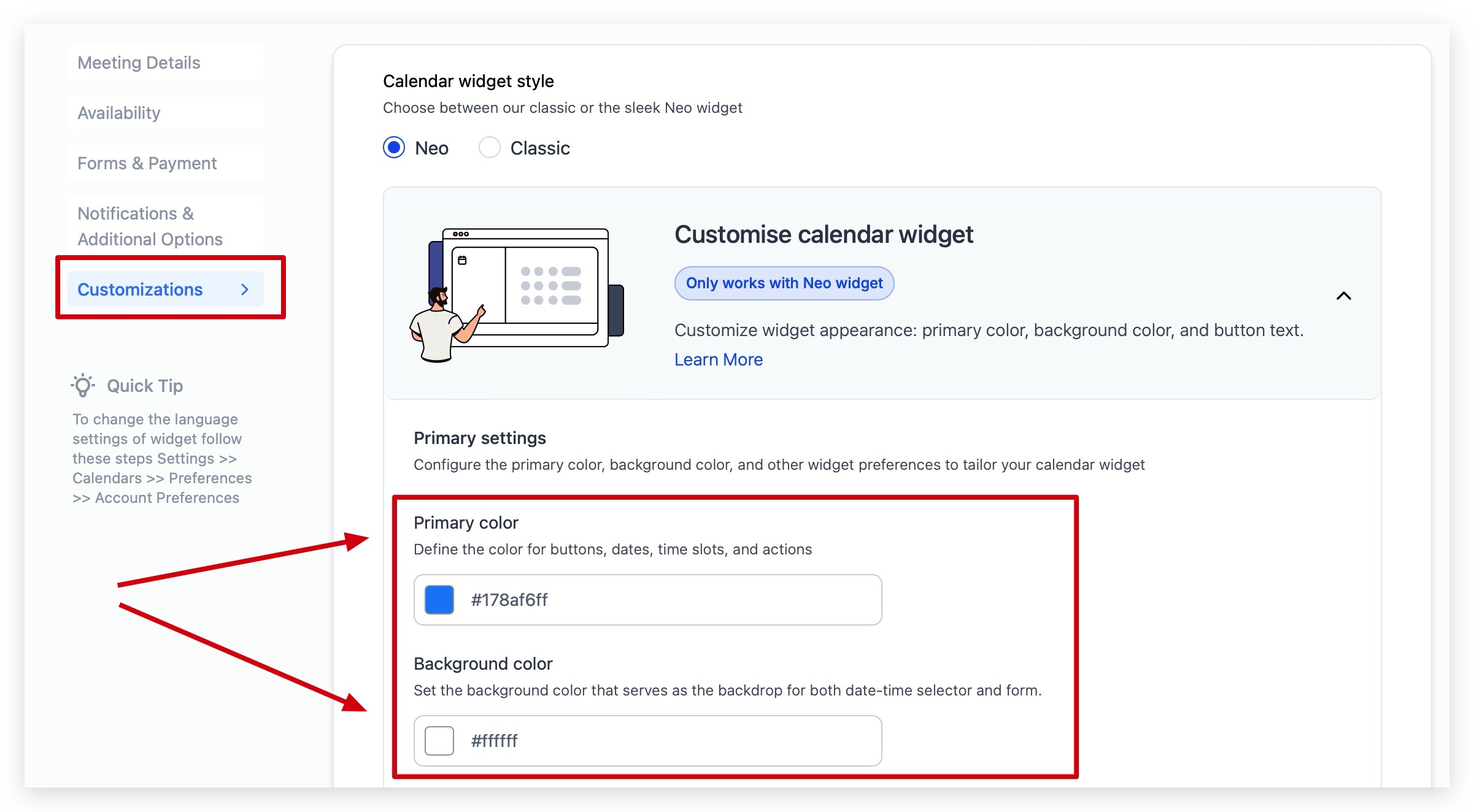Select the Classic widget style radio
The width and height of the screenshot is (1474, 812).
click(489, 148)
